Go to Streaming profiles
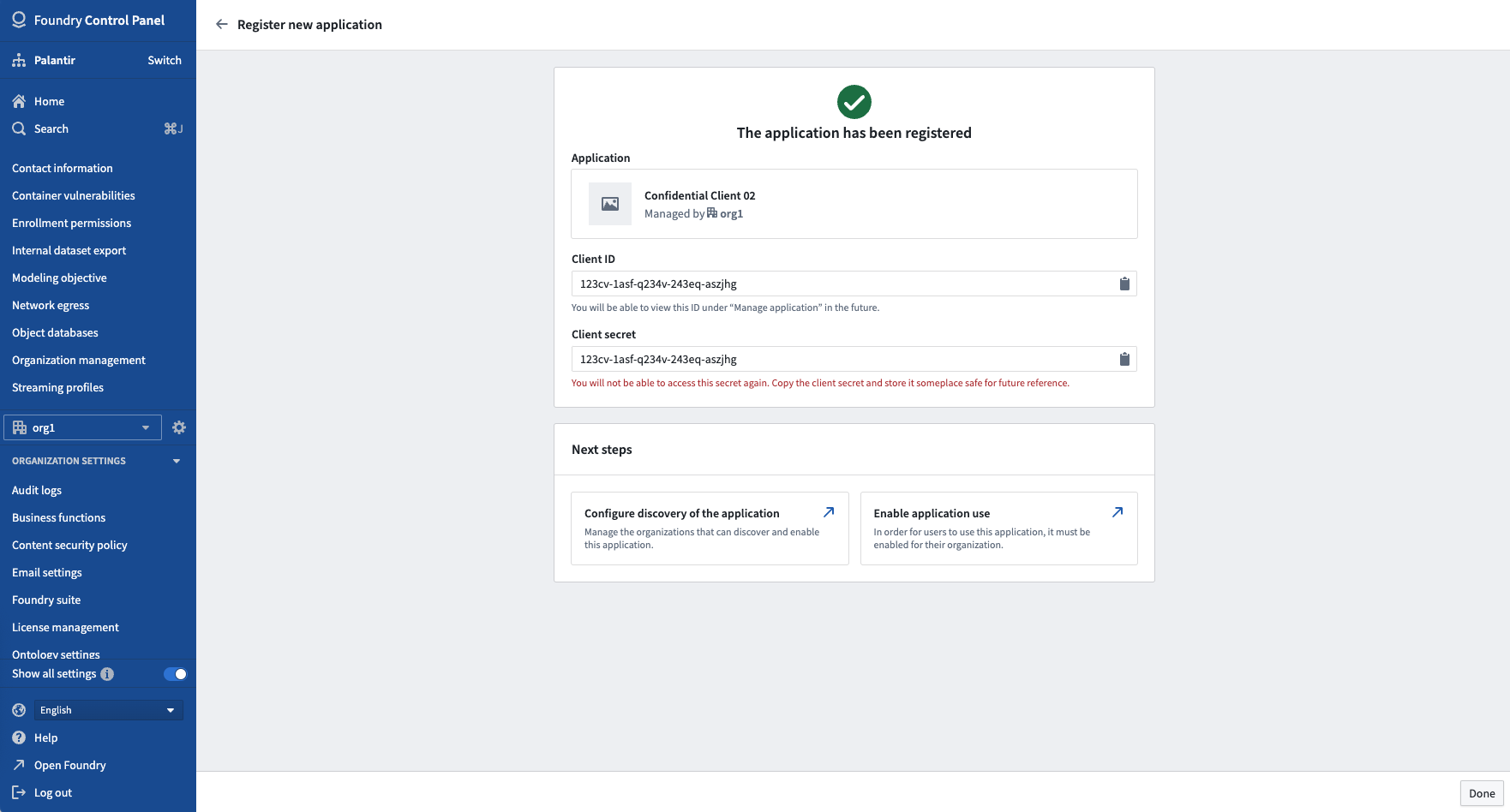This screenshot has height=812, width=1510. tap(58, 387)
